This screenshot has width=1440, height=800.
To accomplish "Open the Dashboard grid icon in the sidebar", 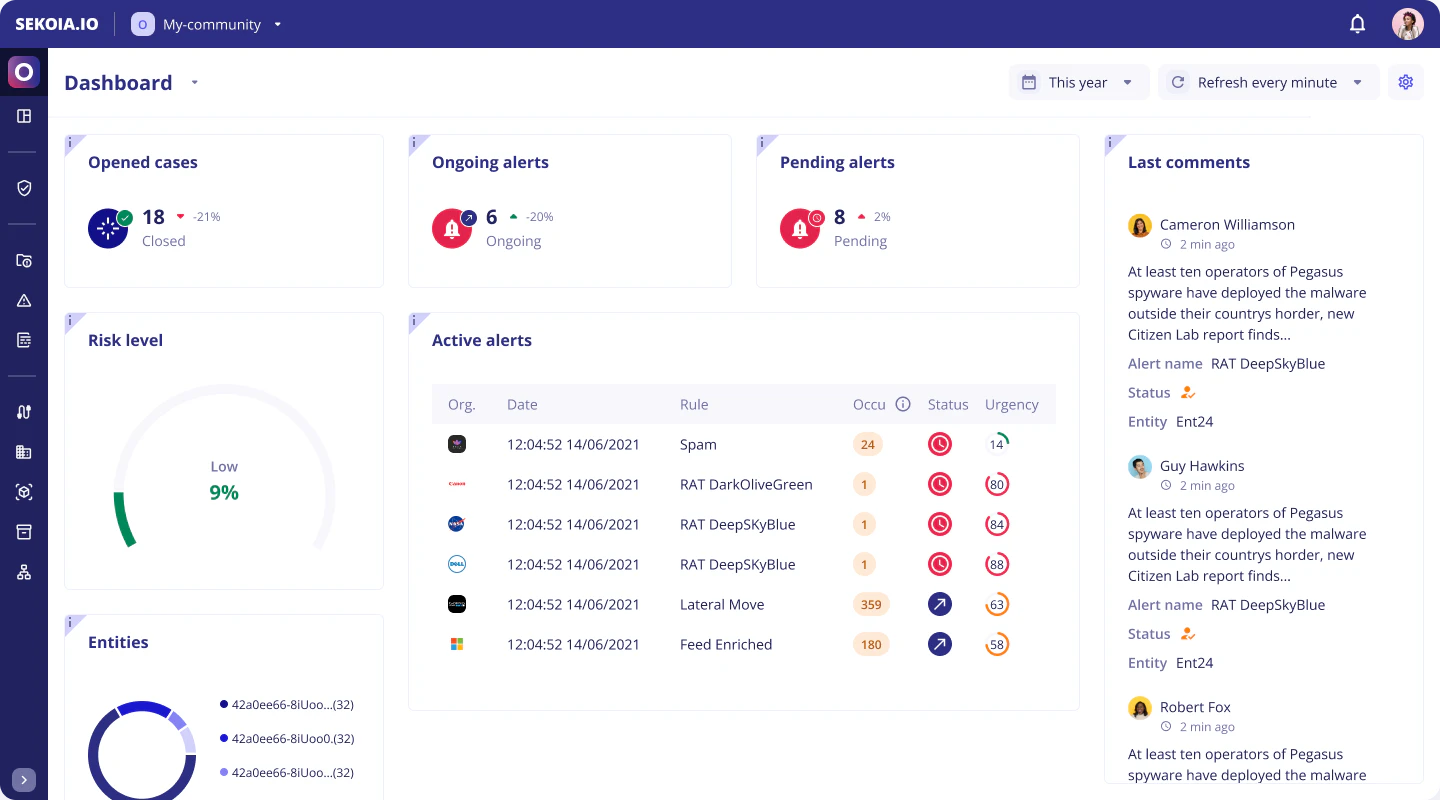I will tap(22, 115).
